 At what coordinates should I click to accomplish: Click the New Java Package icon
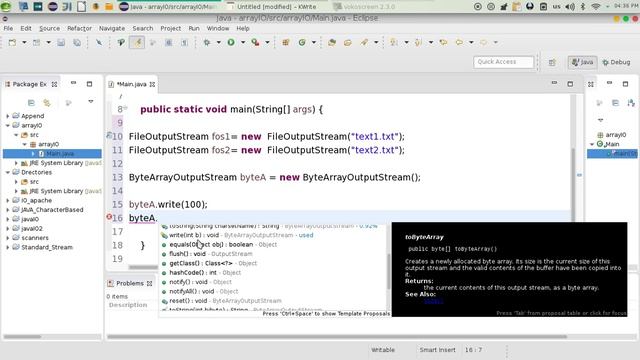click(286, 42)
